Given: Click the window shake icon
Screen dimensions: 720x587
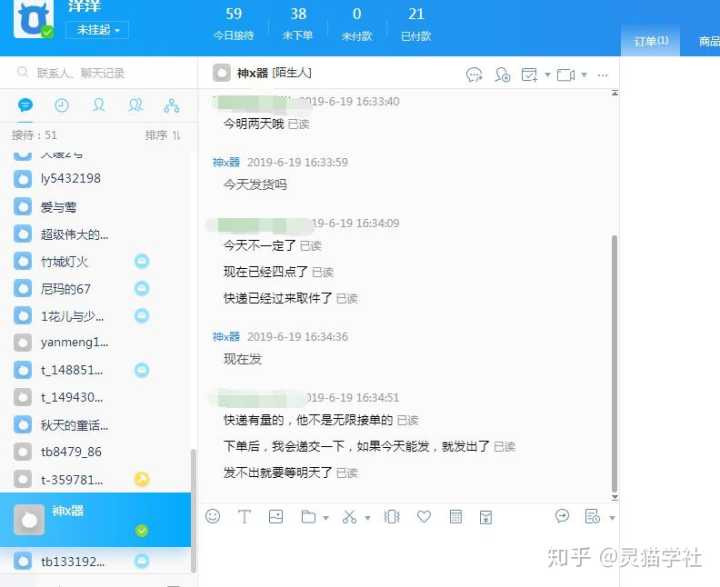Looking at the screenshot, I should (x=392, y=517).
